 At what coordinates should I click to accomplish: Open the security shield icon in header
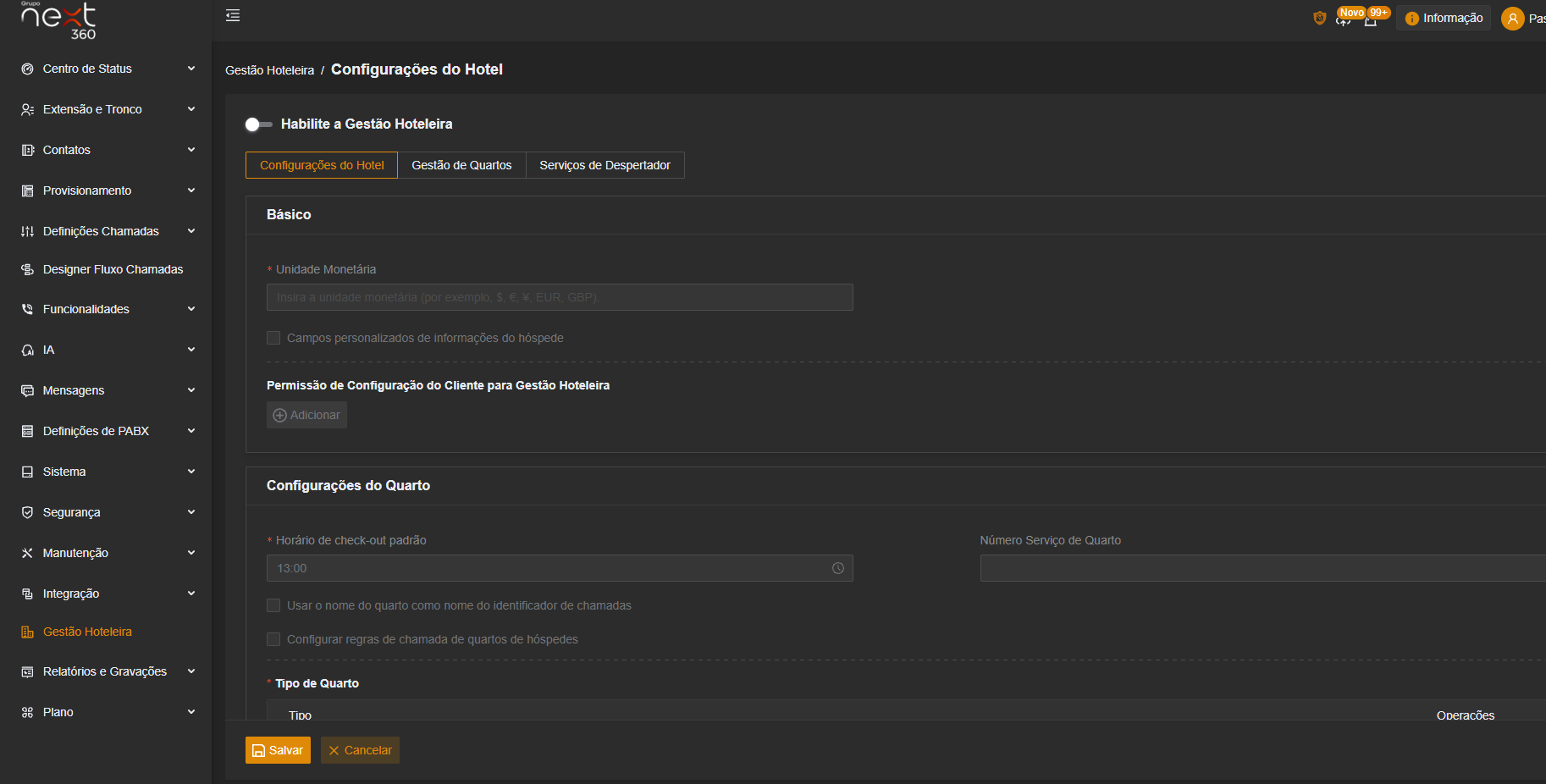coord(1319,18)
